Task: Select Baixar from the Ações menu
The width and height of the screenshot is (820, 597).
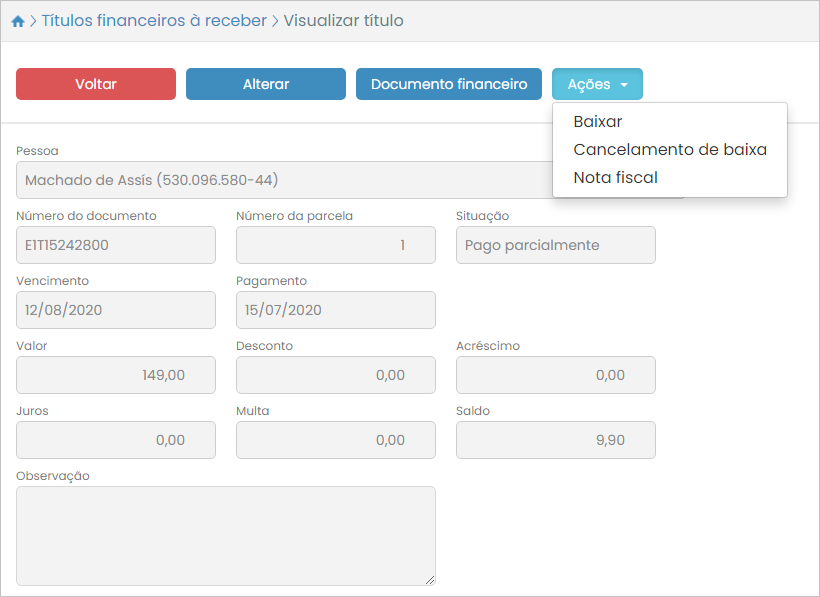Action: pyautogui.click(x=598, y=122)
